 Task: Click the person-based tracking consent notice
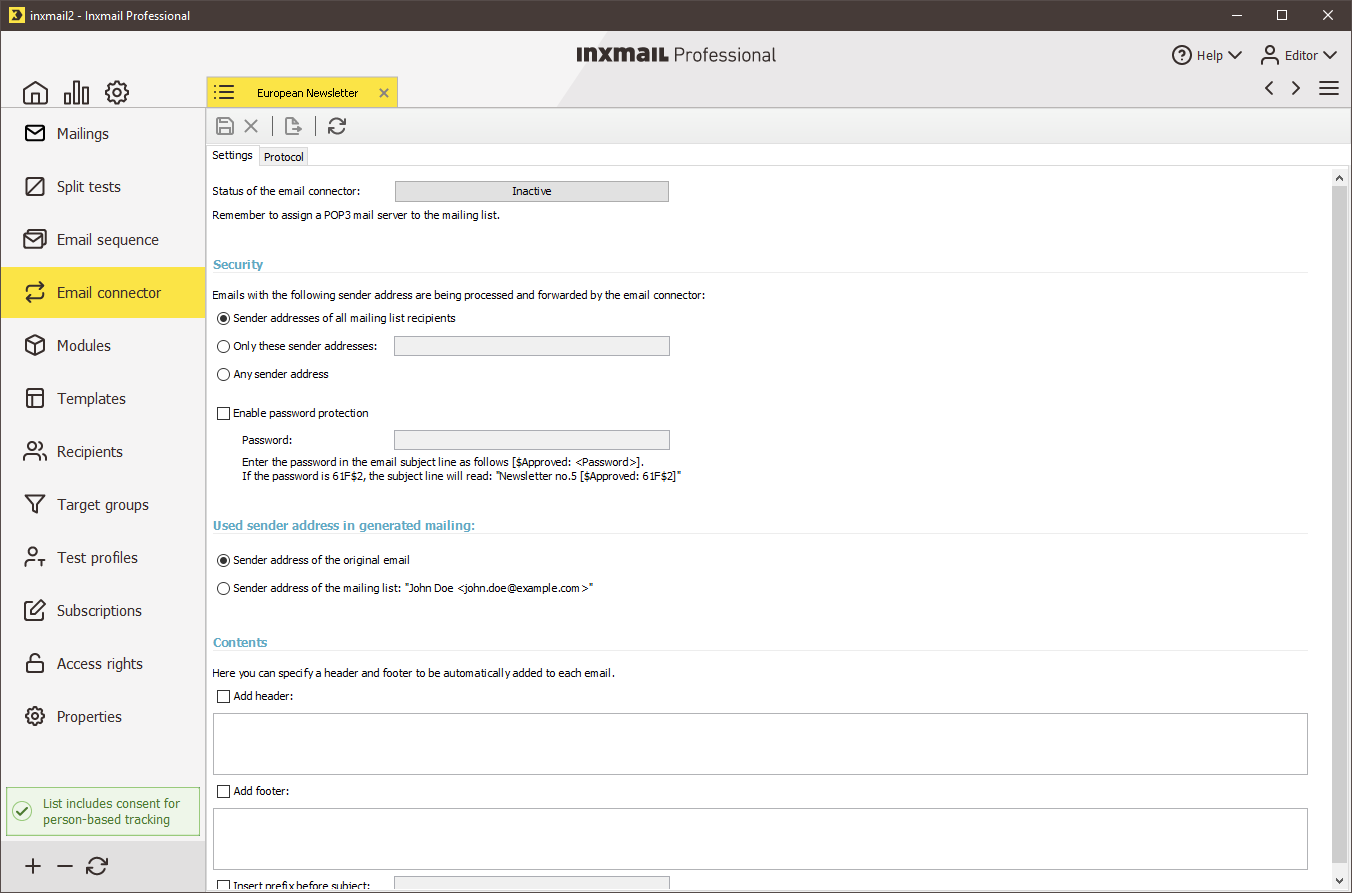[103, 811]
